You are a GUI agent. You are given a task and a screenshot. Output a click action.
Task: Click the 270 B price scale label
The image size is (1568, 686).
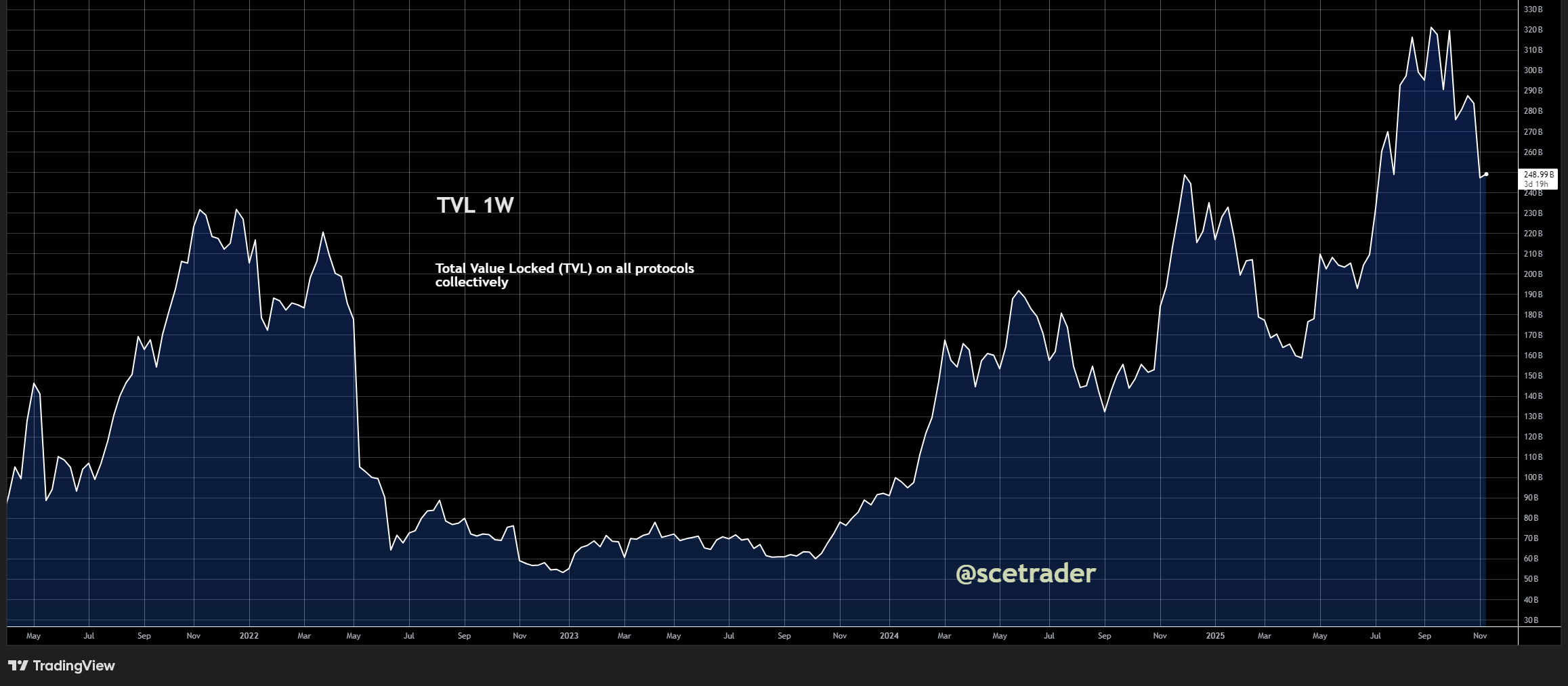1533,132
